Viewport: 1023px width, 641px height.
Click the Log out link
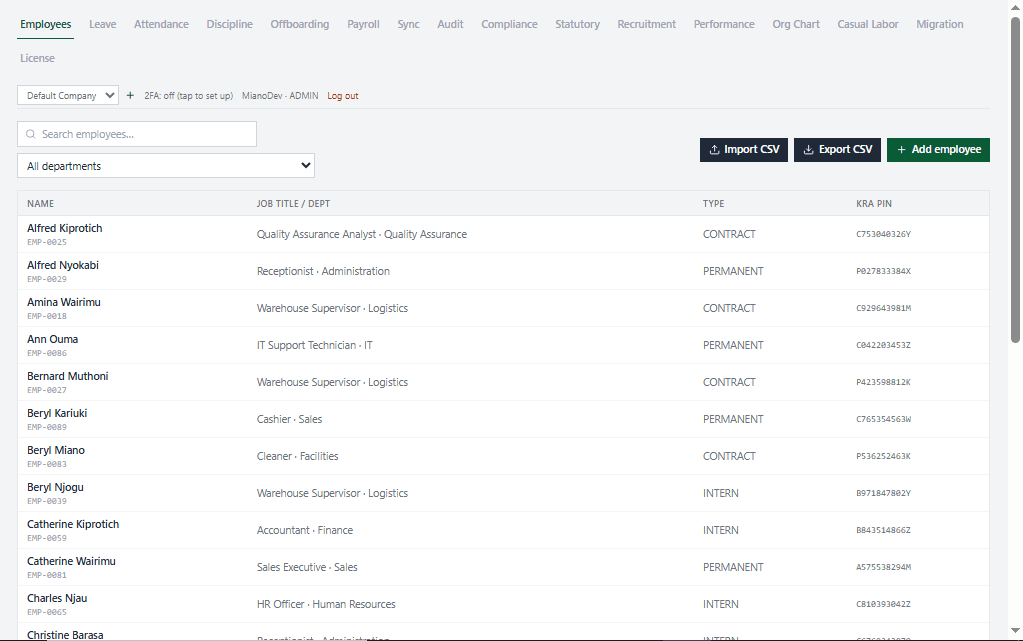point(343,95)
